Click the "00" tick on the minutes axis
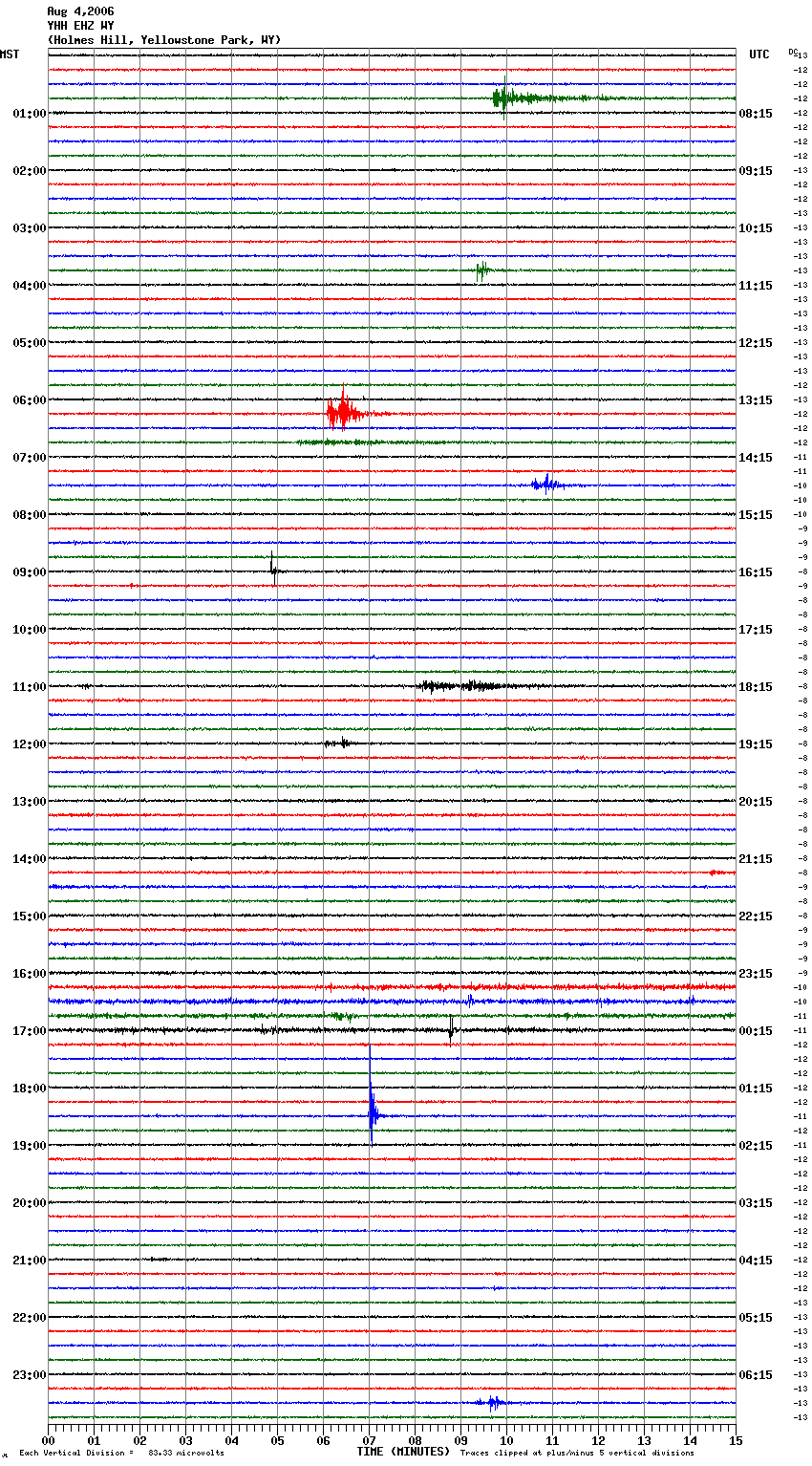The height and width of the screenshot is (1466, 812). coord(48,1440)
